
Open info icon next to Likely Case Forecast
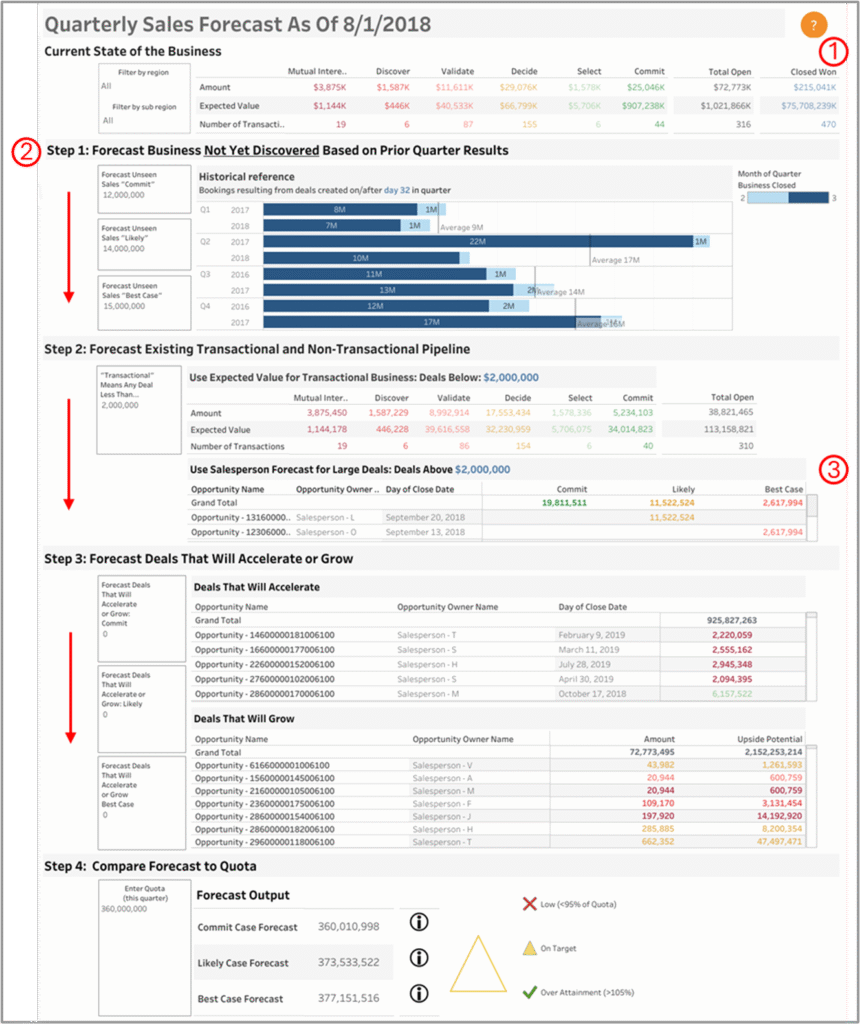pyautogui.click(x=420, y=958)
